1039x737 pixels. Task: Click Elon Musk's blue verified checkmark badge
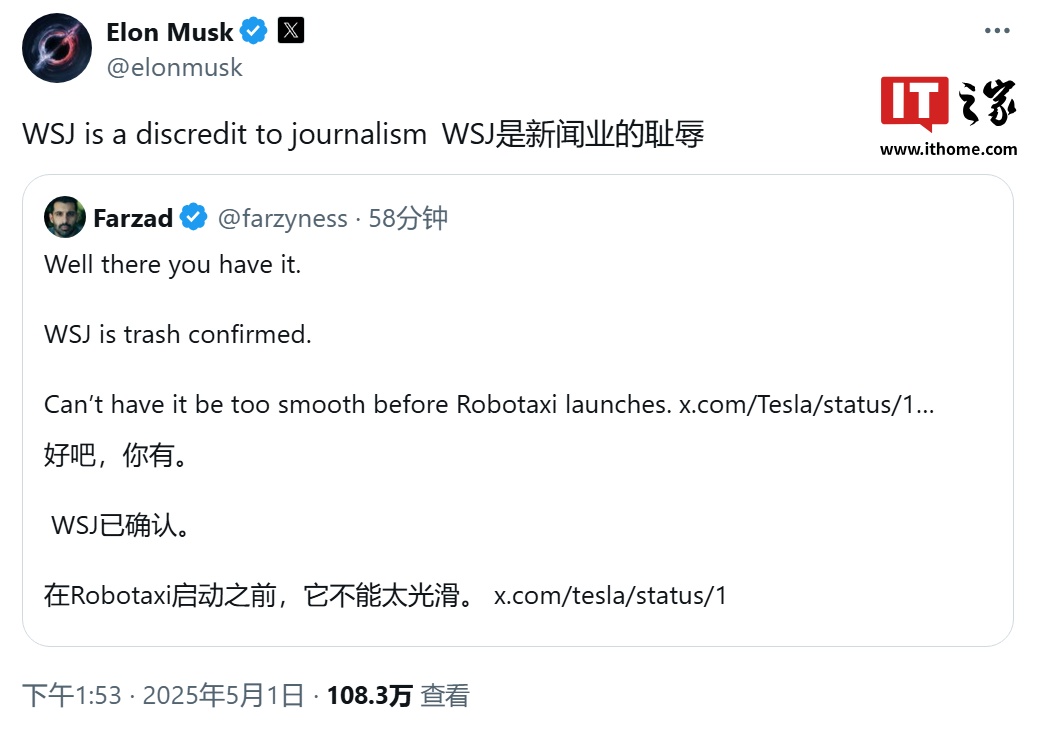253,31
